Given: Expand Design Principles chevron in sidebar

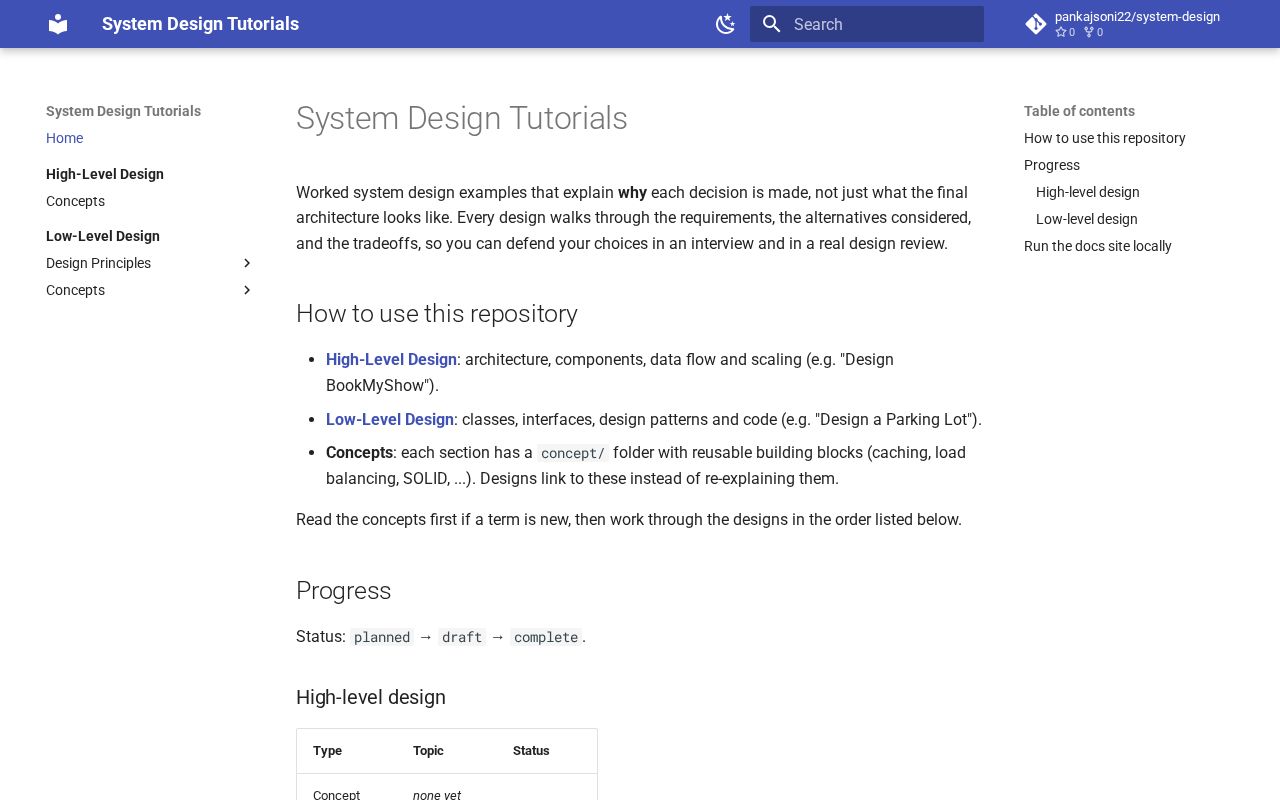Looking at the screenshot, I should pyautogui.click(x=247, y=263).
